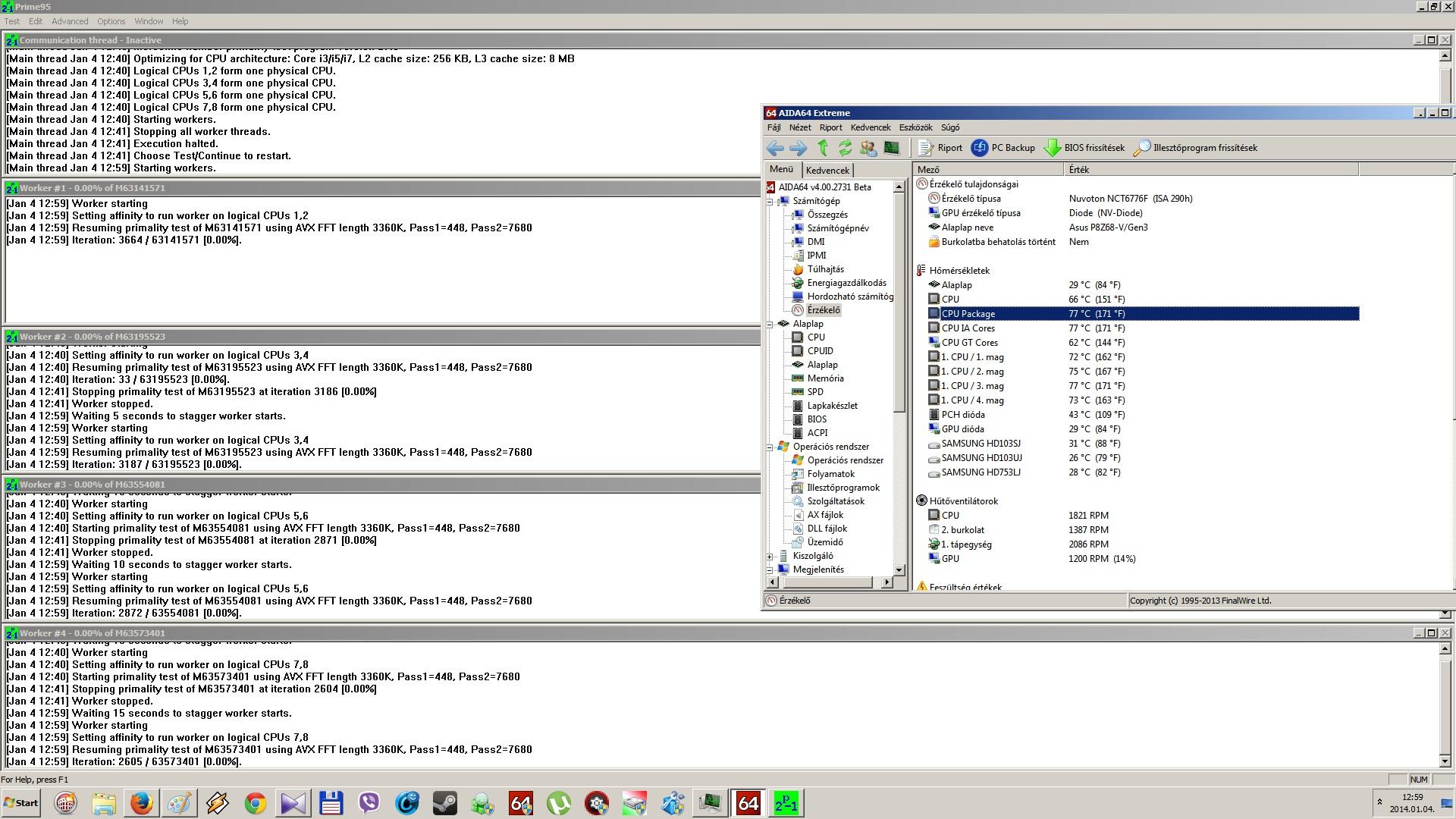Switch to the Kedvencek tab in sidebar
The width and height of the screenshot is (1456, 819).
coord(827,171)
